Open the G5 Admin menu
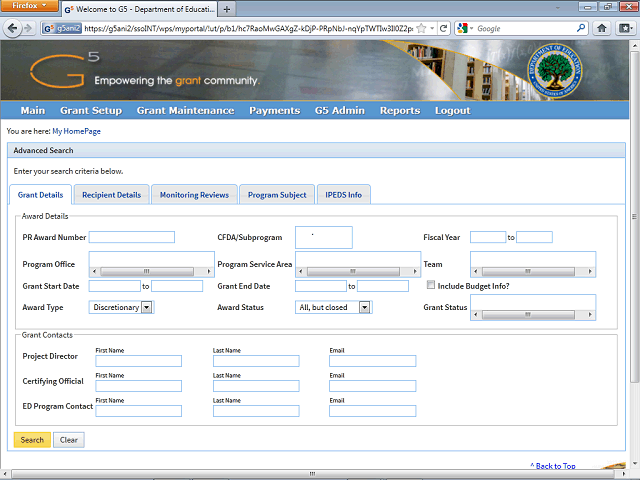The image size is (640, 480). (x=340, y=111)
